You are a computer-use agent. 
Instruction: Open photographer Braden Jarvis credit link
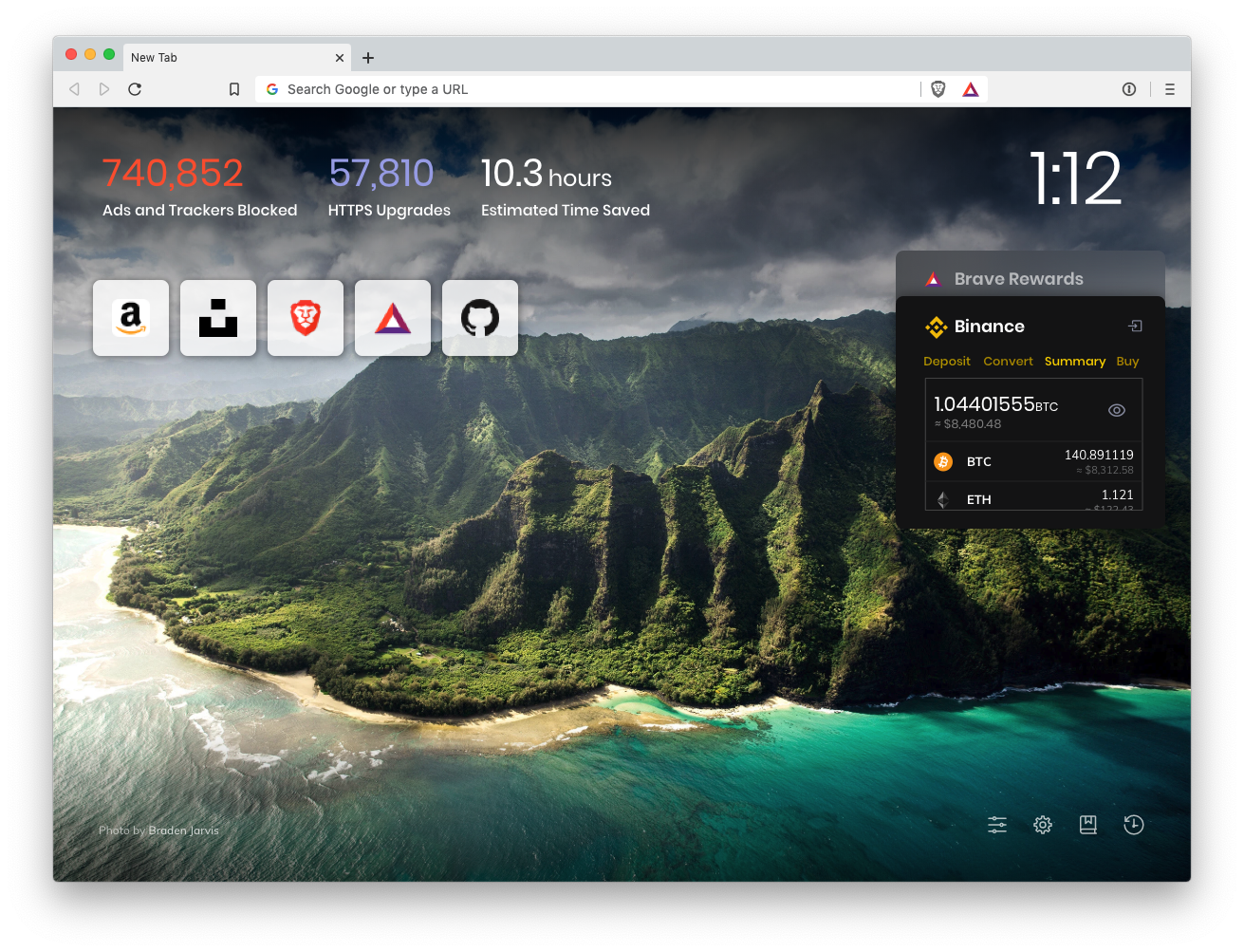coord(183,831)
